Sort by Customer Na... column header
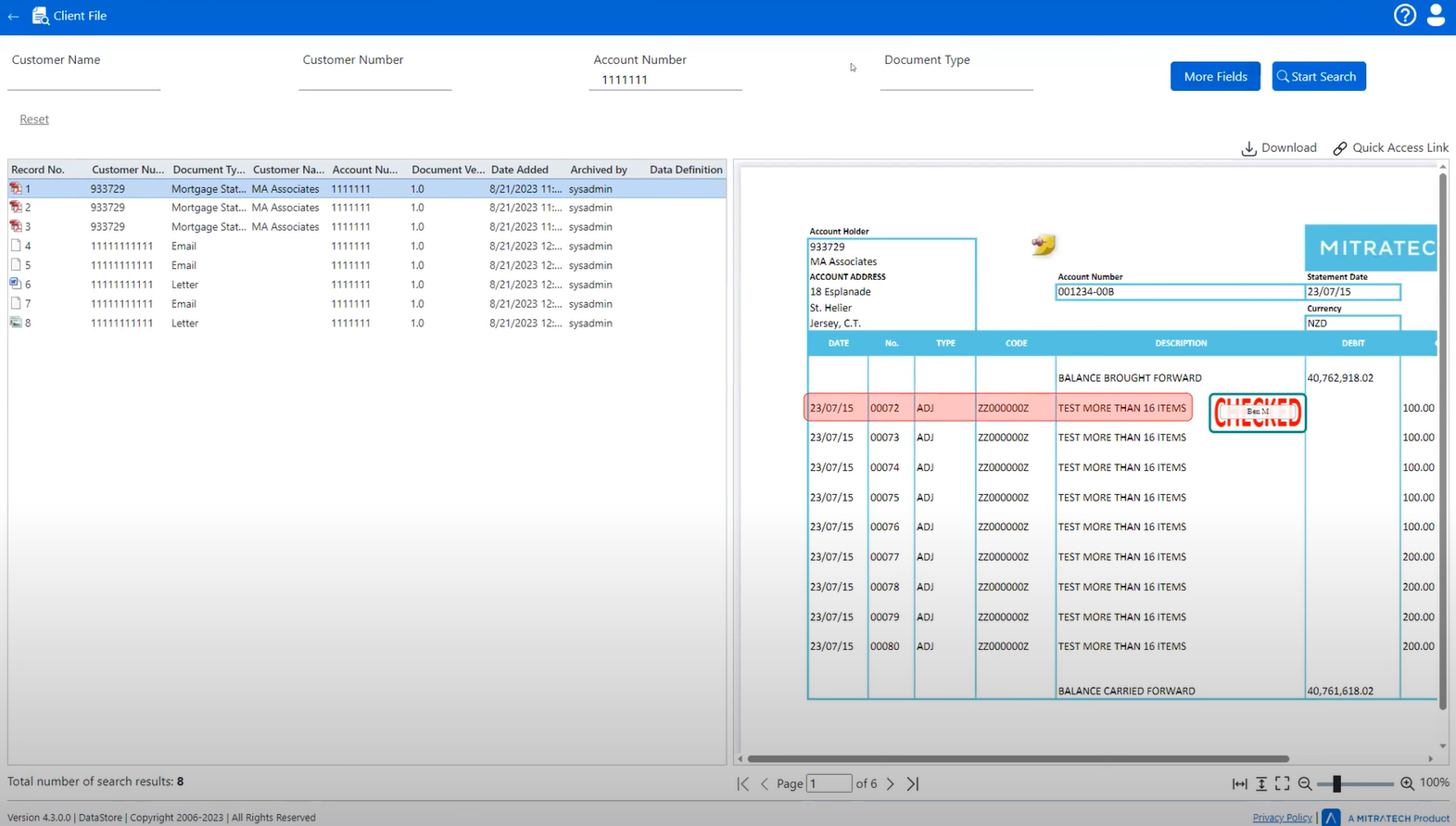 [x=288, y=170]
